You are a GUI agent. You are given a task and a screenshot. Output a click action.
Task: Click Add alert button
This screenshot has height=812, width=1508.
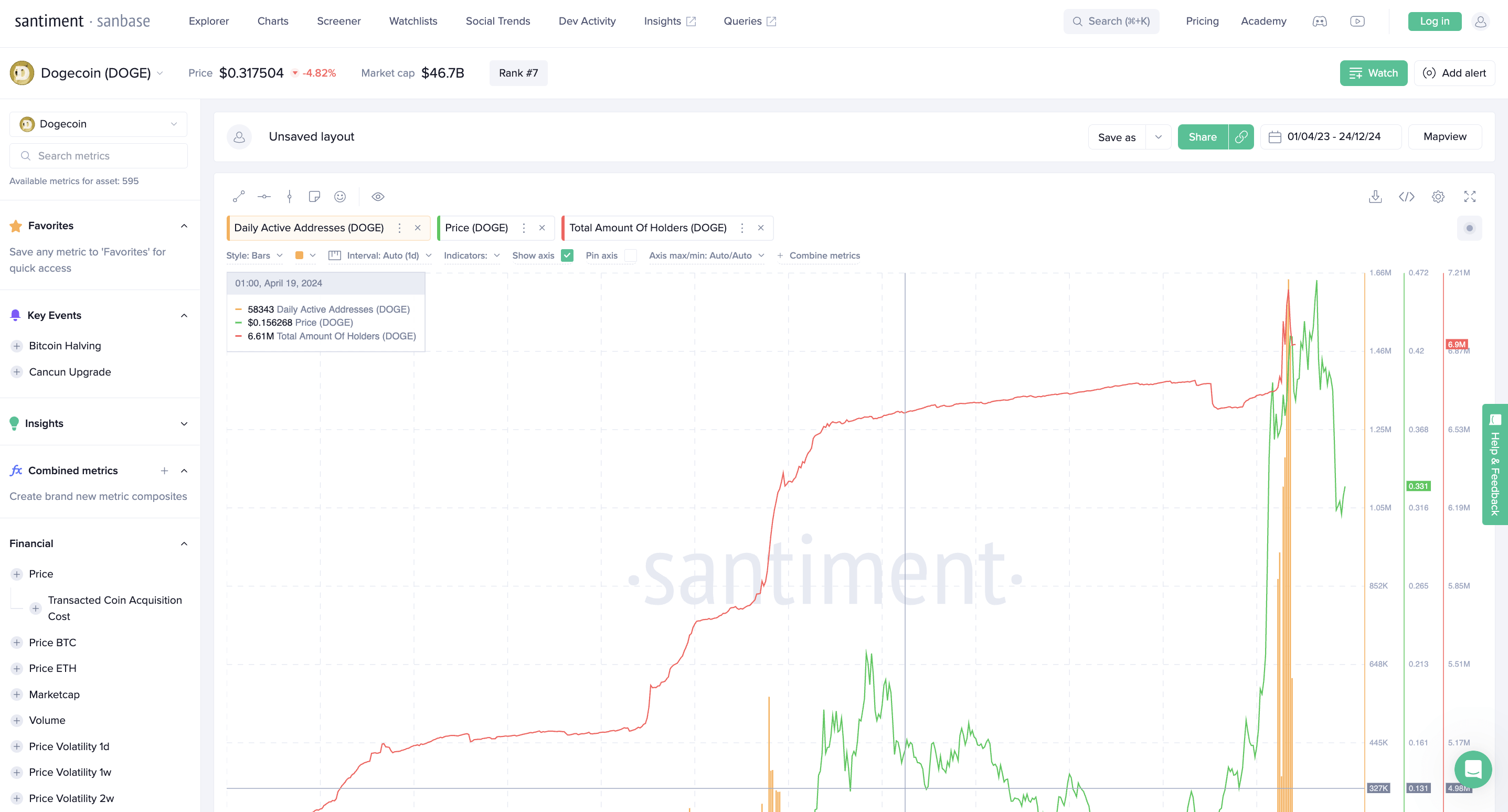pyautogui.click(x=1454, y=73)
